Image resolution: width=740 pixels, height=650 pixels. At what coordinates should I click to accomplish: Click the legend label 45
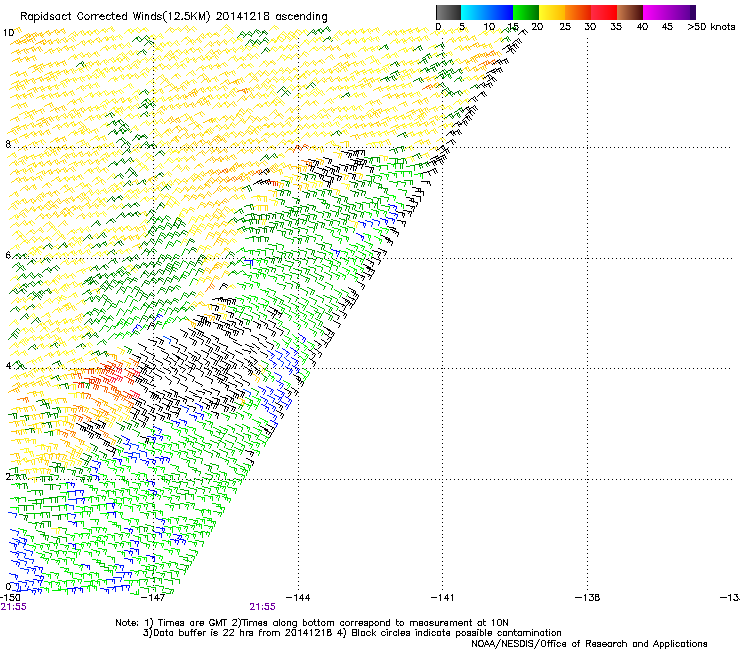[x=667, y=27]
